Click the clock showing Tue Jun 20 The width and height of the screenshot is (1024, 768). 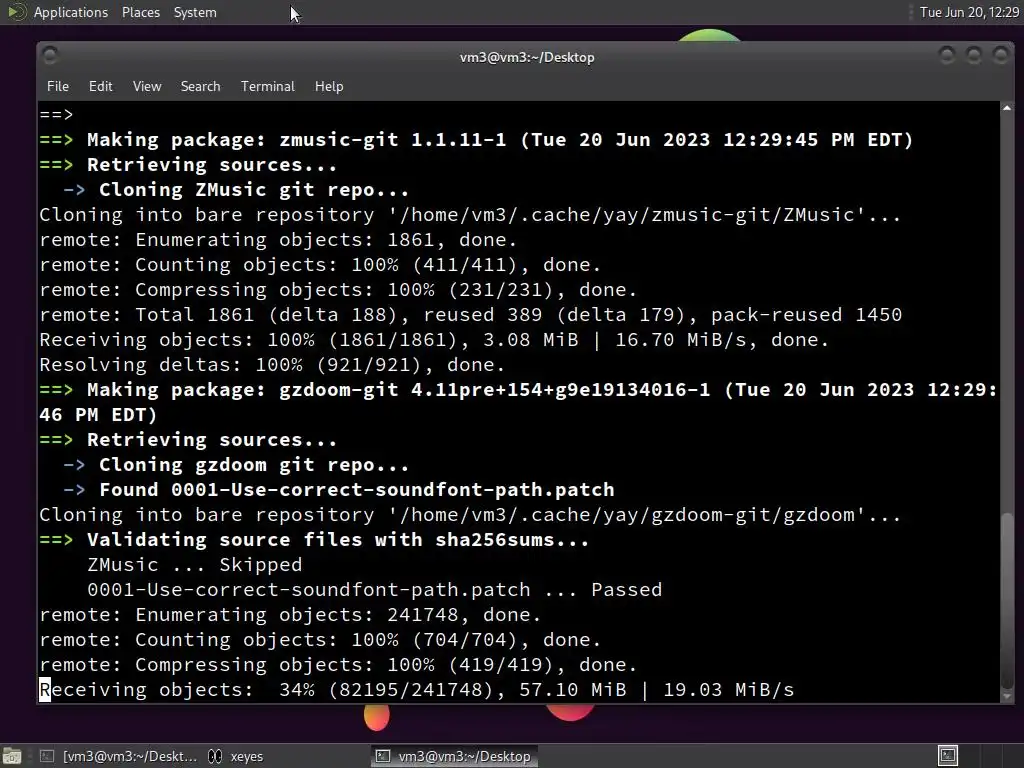click(x=969, y=12)
